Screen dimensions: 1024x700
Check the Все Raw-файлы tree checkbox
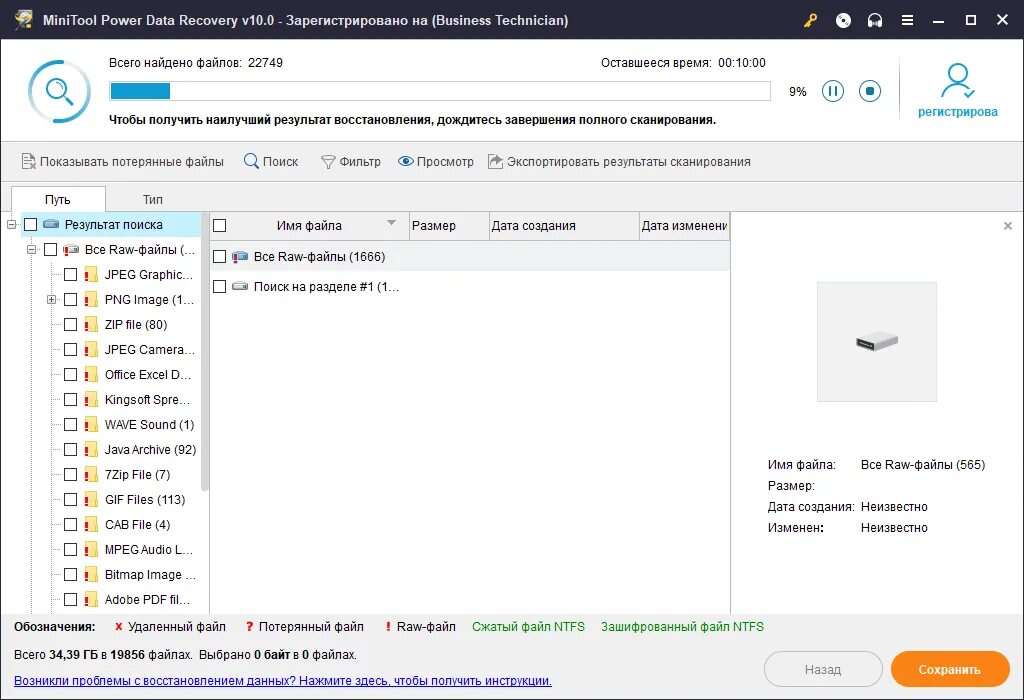50,249
